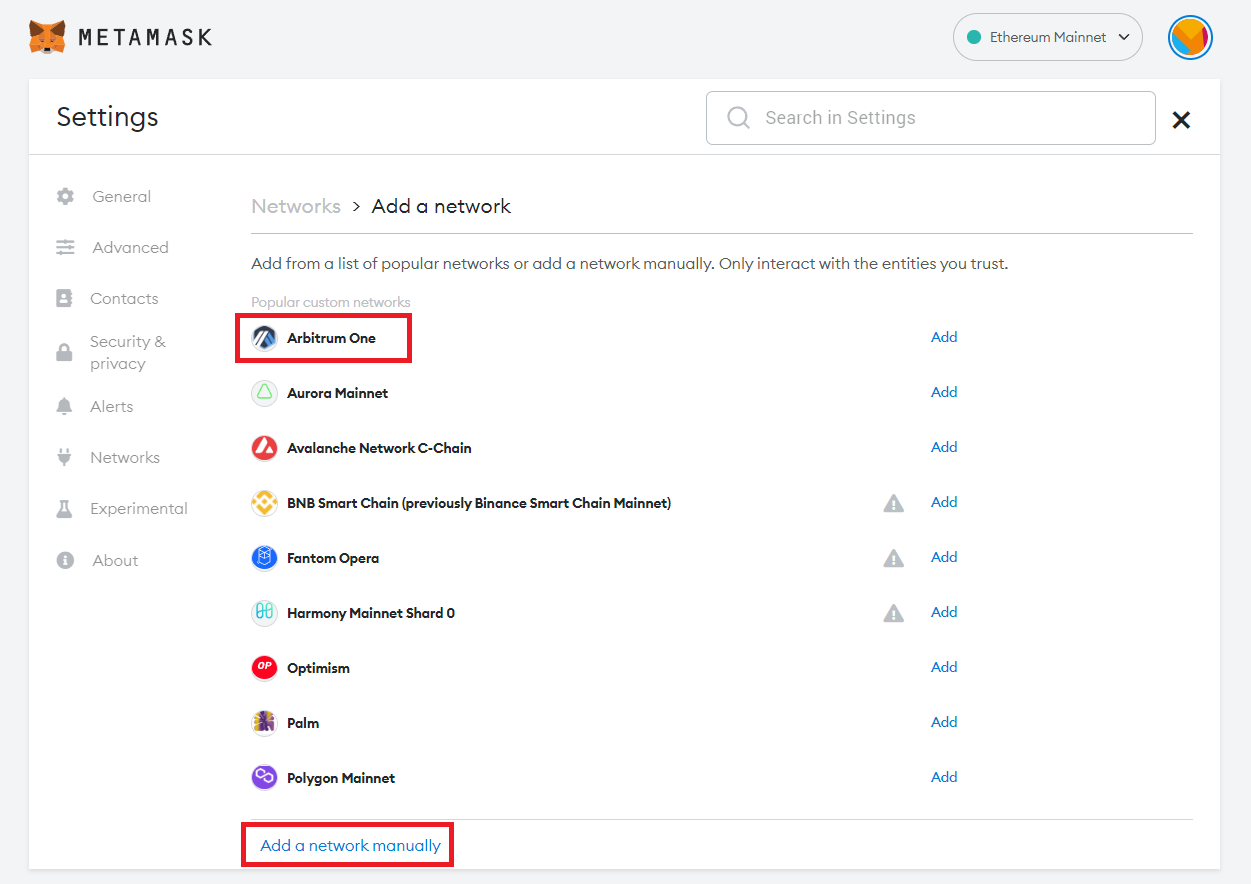Viewport: 1251px width, 884px height.
Task: Click the Aurora Mainnet network name
Action: 337,393
